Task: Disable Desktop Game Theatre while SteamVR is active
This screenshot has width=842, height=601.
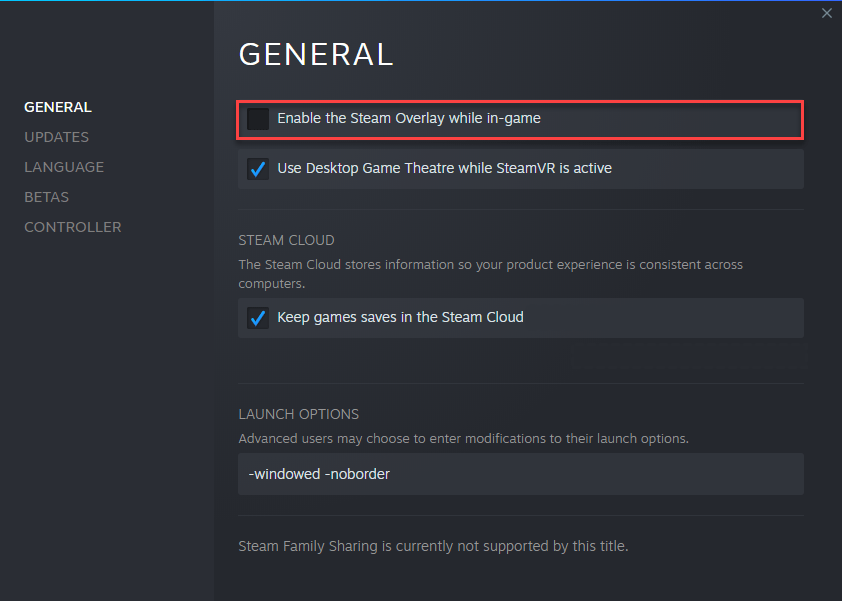Action: 257,168
